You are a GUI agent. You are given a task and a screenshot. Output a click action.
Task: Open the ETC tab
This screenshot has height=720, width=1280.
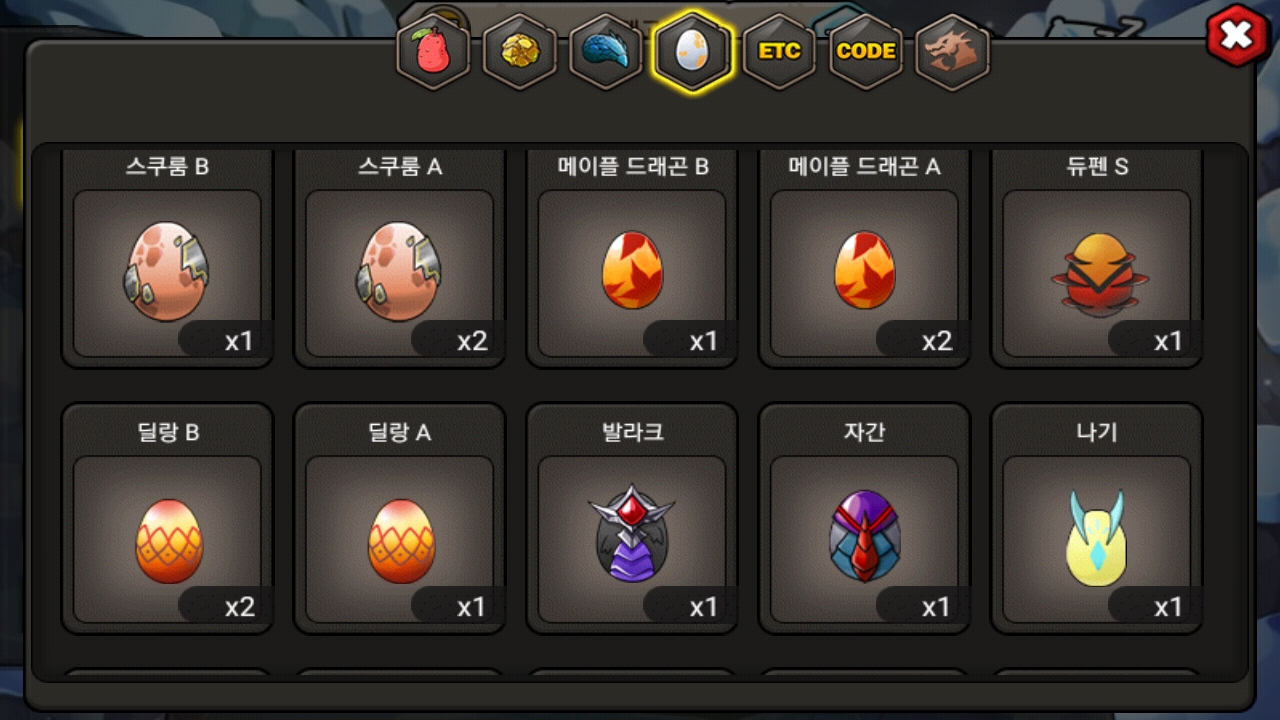(x=779, y=51)
